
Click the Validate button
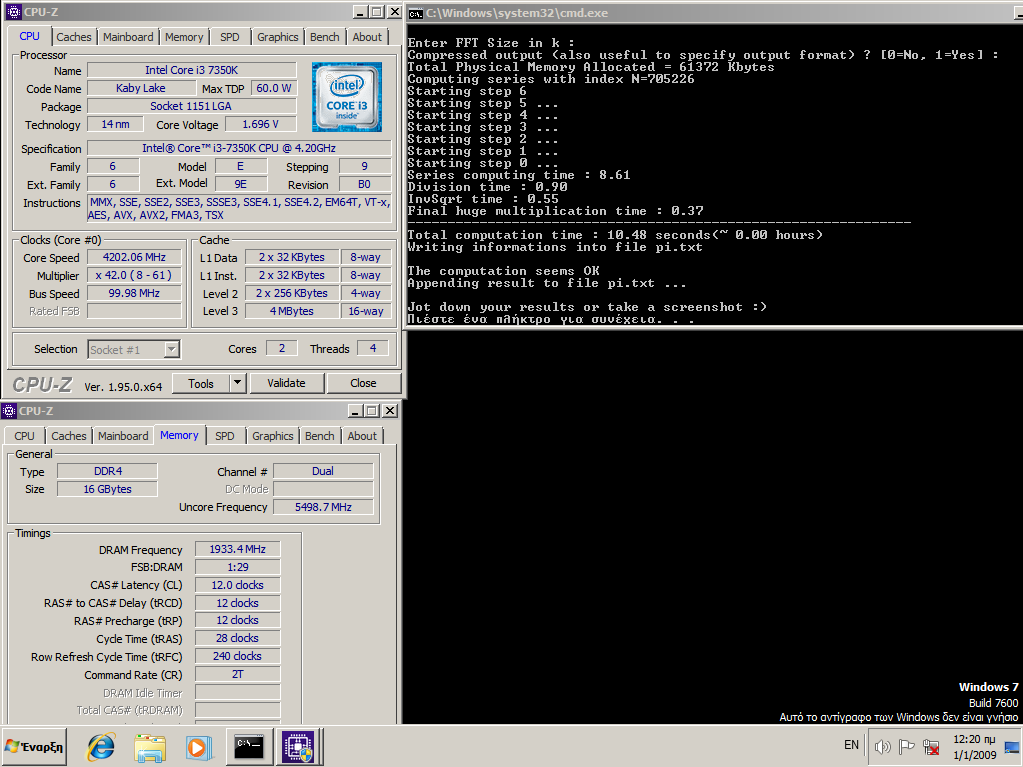[x=286, y=384]
